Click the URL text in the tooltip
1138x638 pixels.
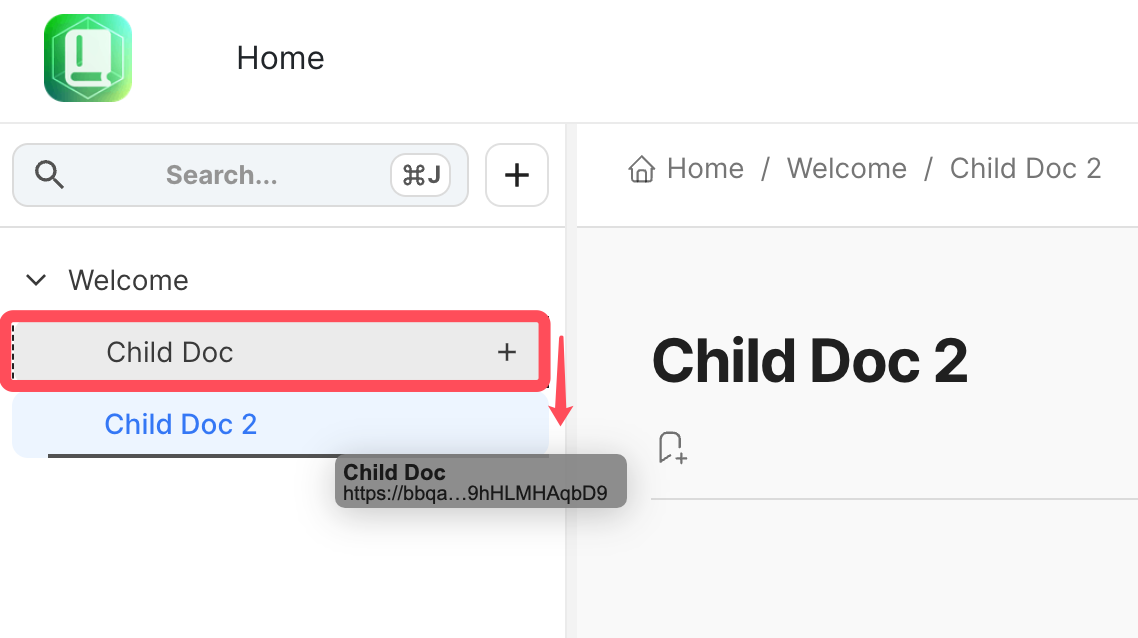tap(475, 493)
